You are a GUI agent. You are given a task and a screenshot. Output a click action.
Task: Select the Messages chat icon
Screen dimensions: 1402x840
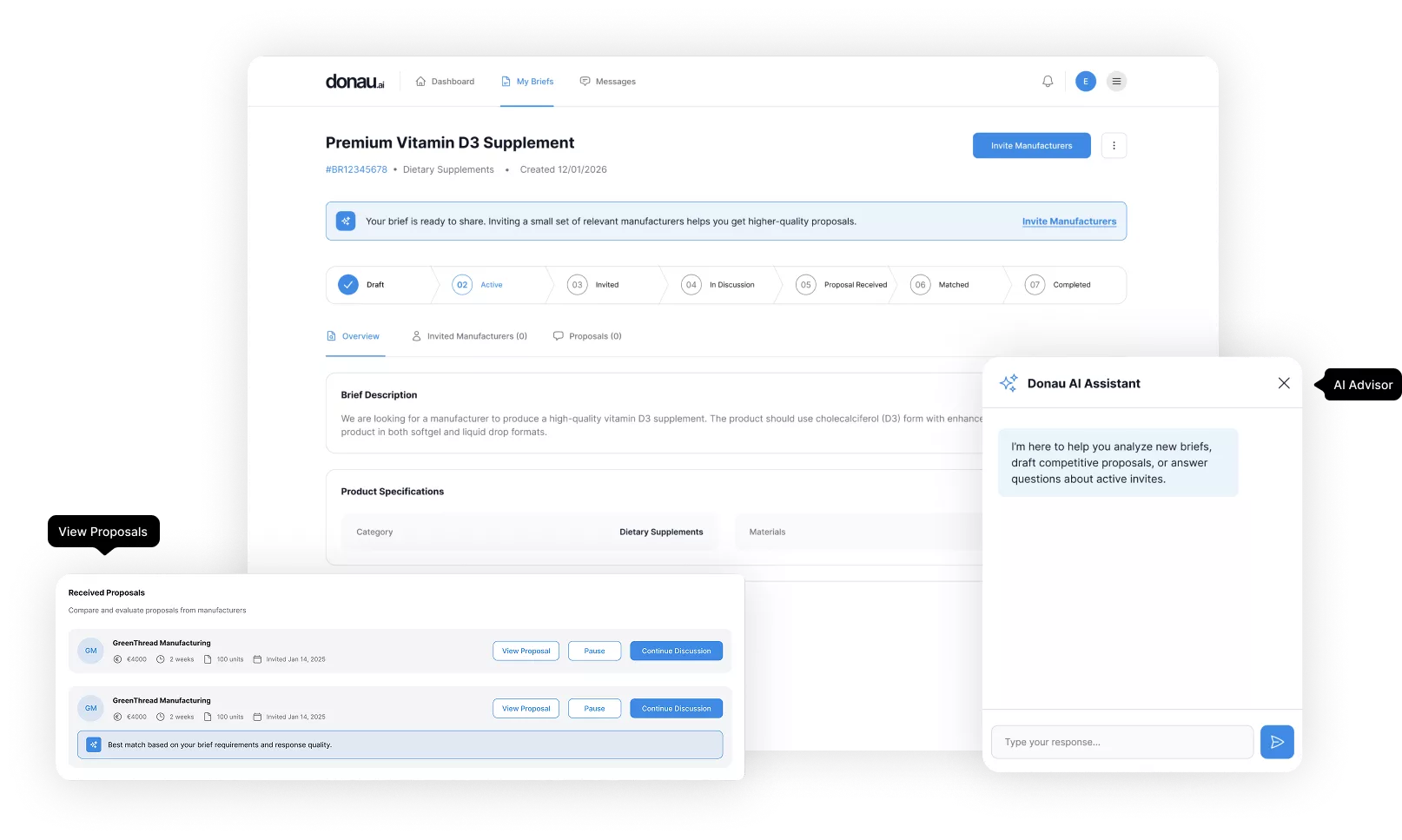[584, 81]
